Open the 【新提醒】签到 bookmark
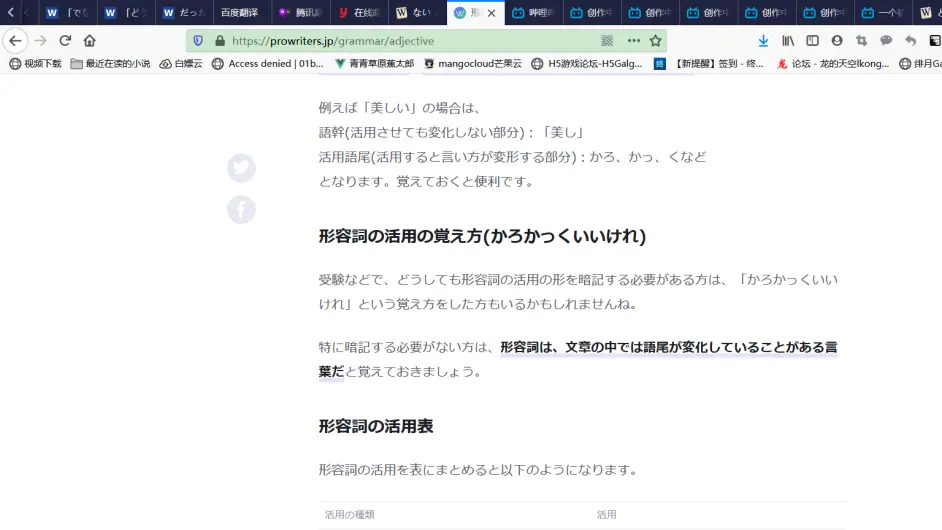 point(709,64)
